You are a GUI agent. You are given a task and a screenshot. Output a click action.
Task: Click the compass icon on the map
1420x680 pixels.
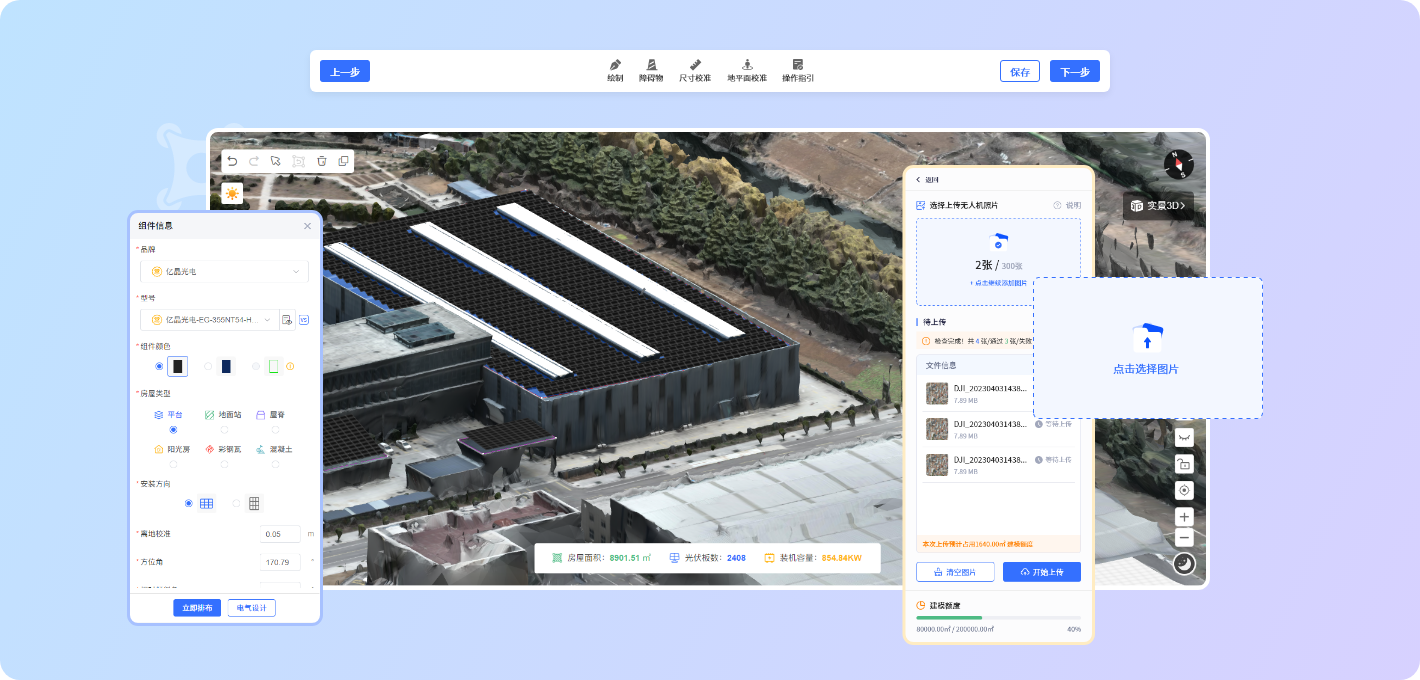click(x=1179, y=165)
